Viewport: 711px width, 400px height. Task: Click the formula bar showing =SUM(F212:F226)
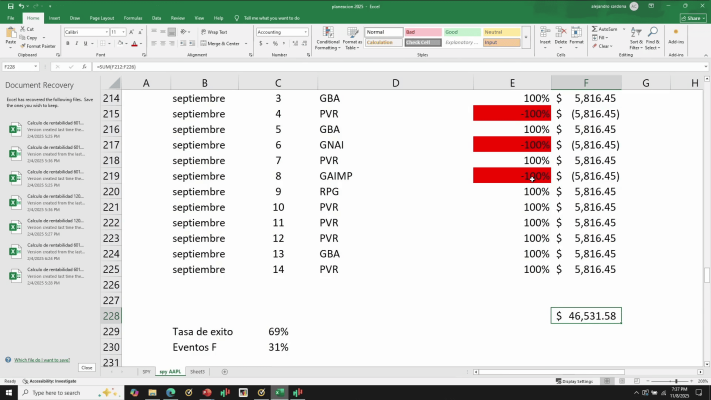point(300,64)
